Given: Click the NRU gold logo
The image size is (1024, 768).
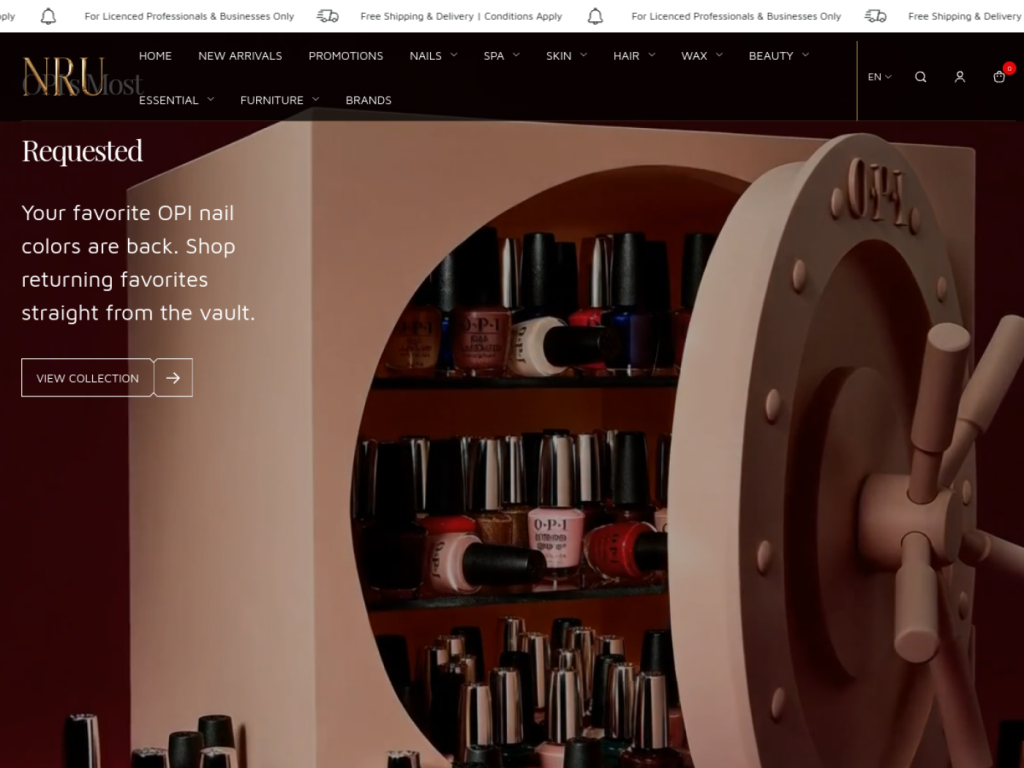Looking at the screenshot, I should coord(63,77).
